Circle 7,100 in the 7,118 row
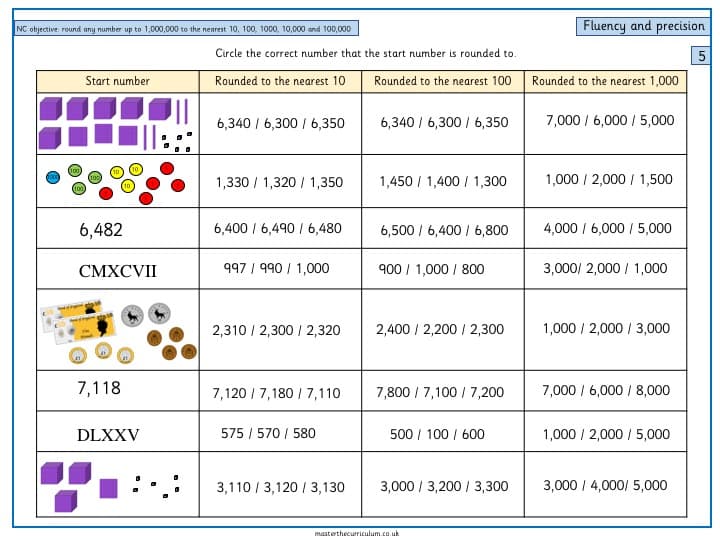Image resolution: width=720 pixels, height=540 pixels. pos(440,393)
